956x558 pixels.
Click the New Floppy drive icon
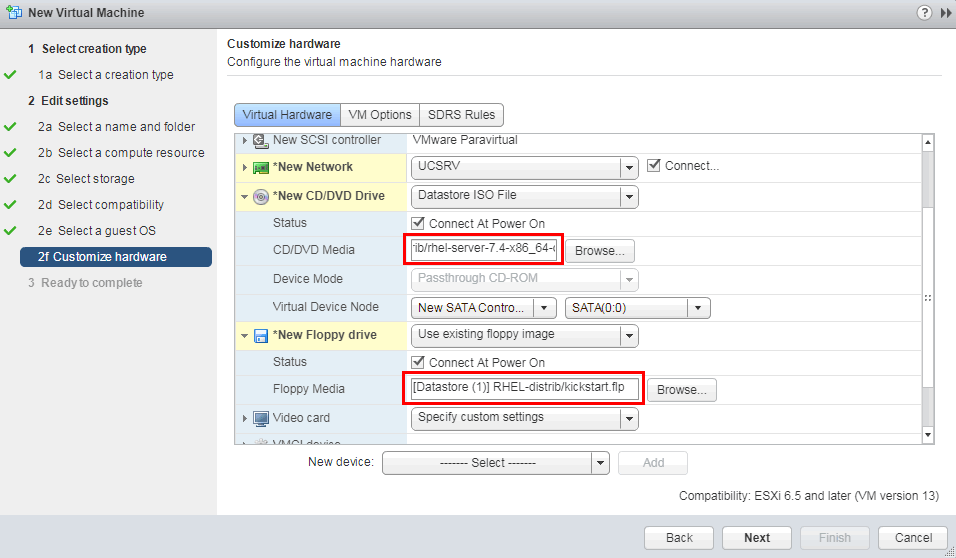261,335
